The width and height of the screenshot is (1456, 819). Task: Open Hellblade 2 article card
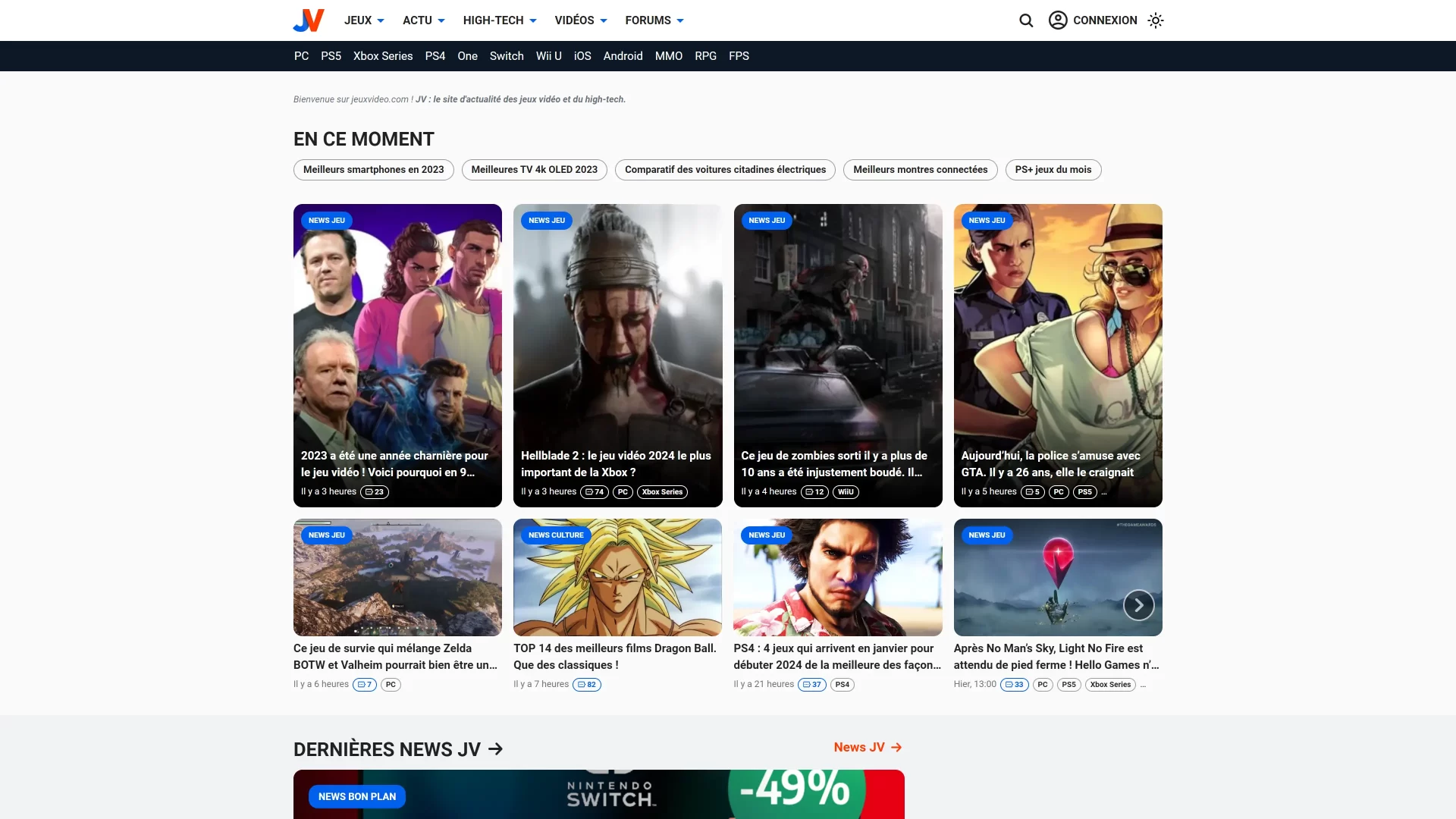pyautogui.click(x=617, y=356)
